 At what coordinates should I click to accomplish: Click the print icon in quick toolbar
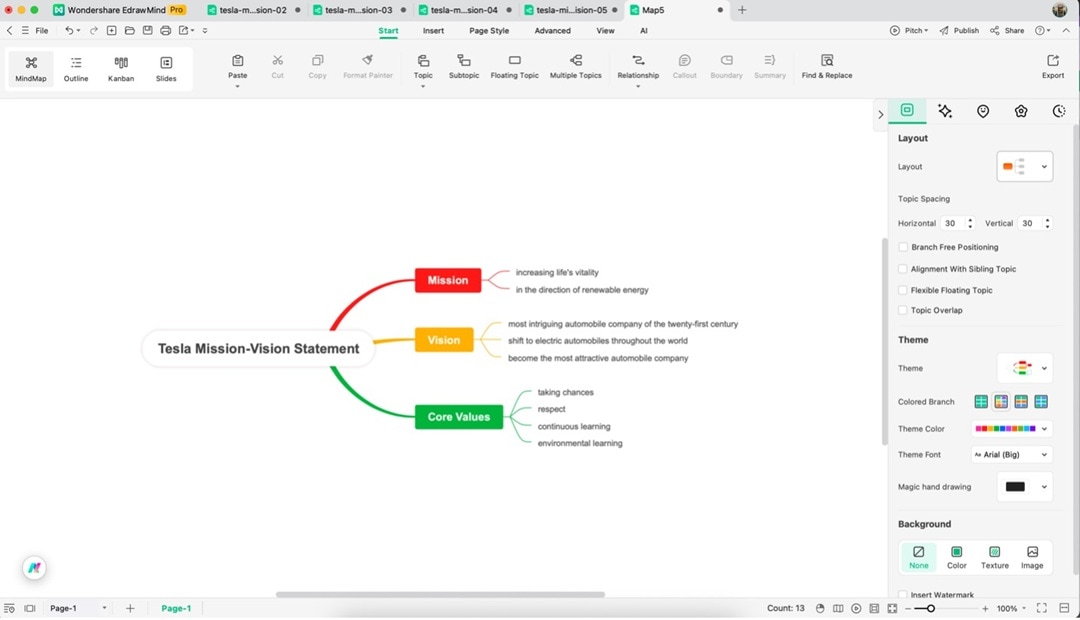(165, 30)
